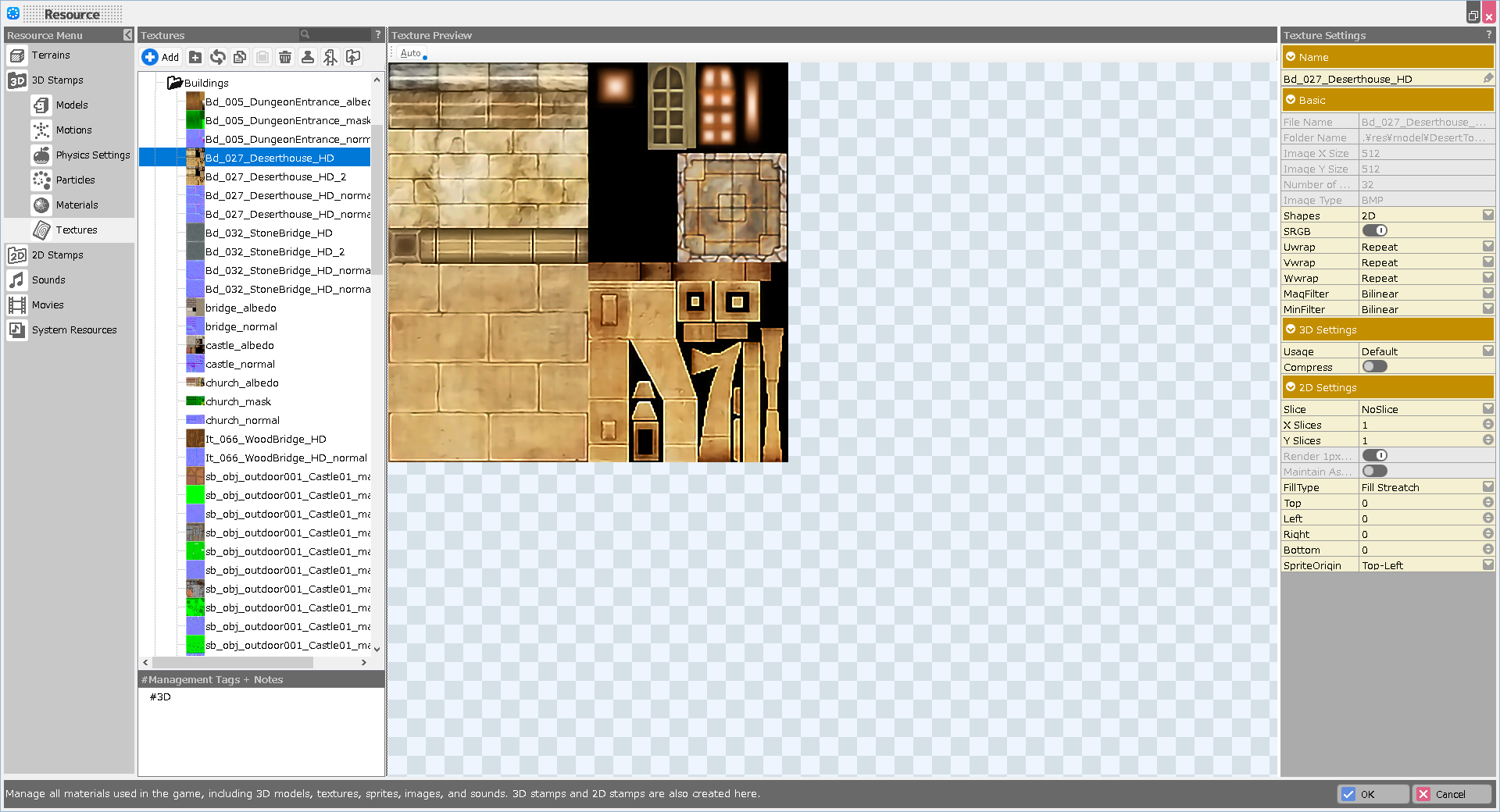Select the Bd_032_StoneBridge_HD texture
The width and height of the screenshot is (1500, 812).
(269, 233)
